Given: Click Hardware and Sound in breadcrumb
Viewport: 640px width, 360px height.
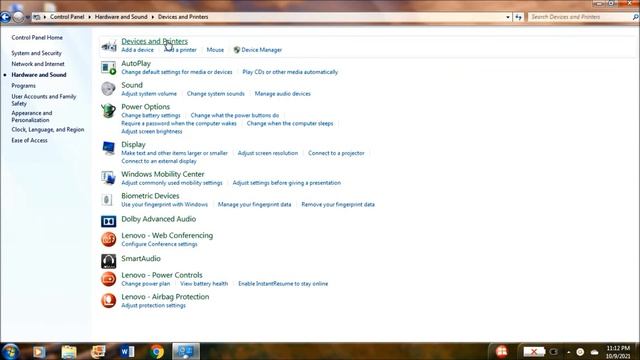Looking at the screenshot, I should pos(121,17).
